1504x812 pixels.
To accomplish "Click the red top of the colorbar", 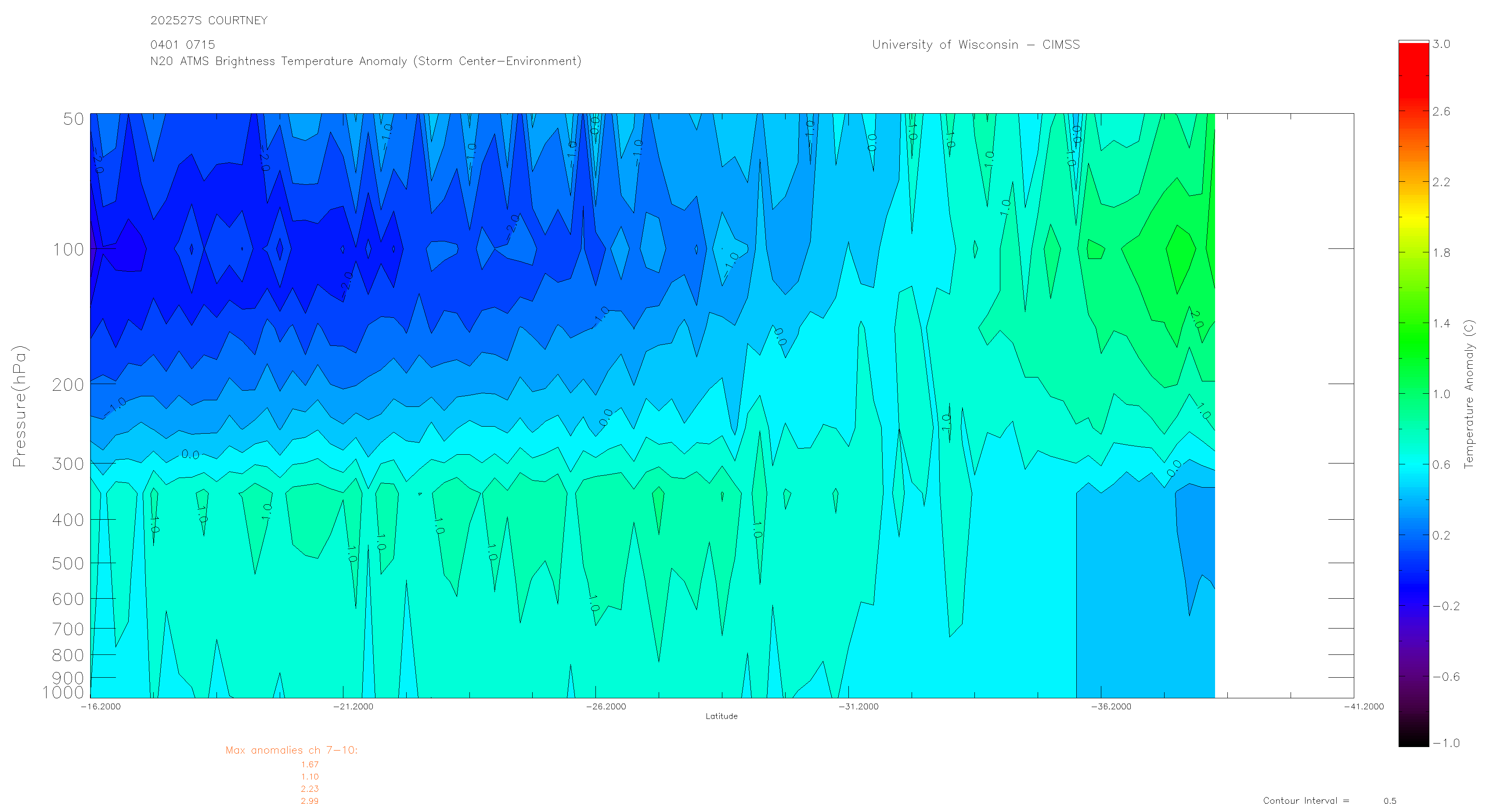I will (1413, 64).
